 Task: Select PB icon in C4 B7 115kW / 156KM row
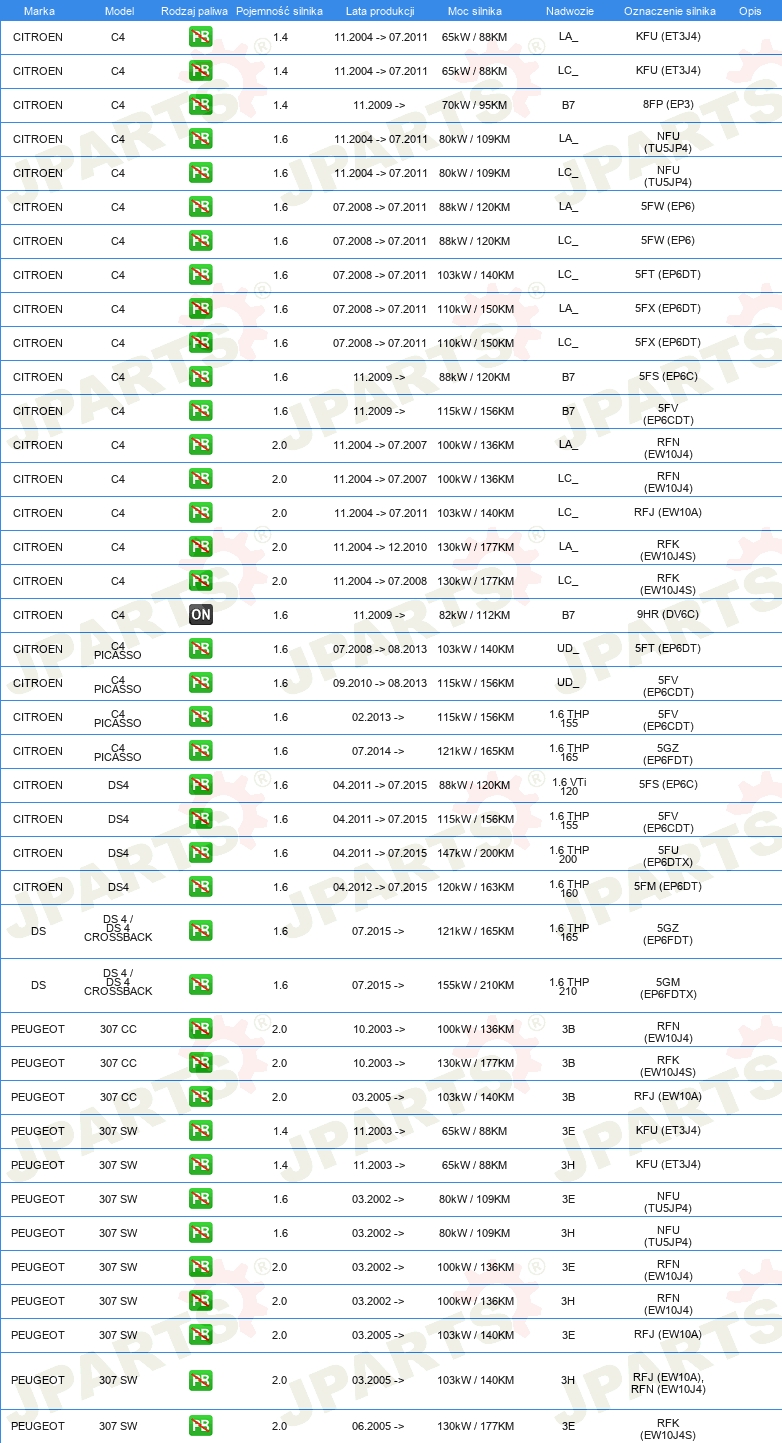pos(200,411)
